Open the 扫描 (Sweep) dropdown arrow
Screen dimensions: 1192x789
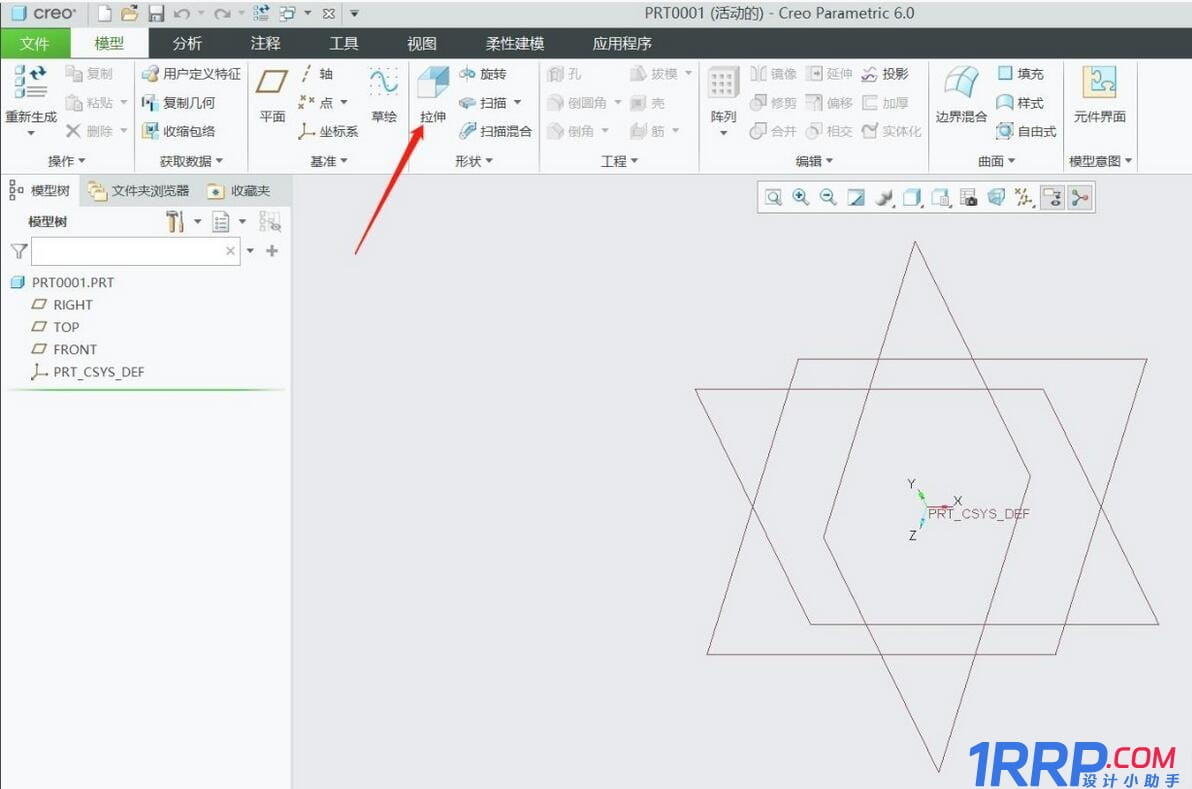517,103
